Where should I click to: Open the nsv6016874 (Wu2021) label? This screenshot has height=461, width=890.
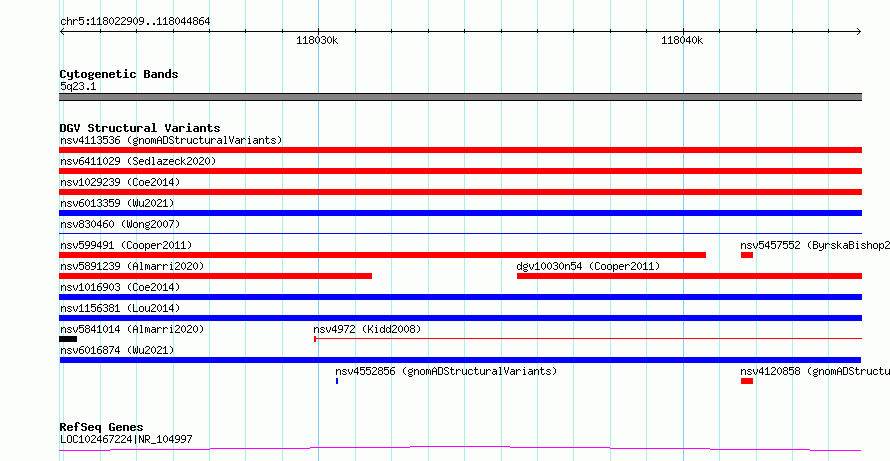pos(117,350)
